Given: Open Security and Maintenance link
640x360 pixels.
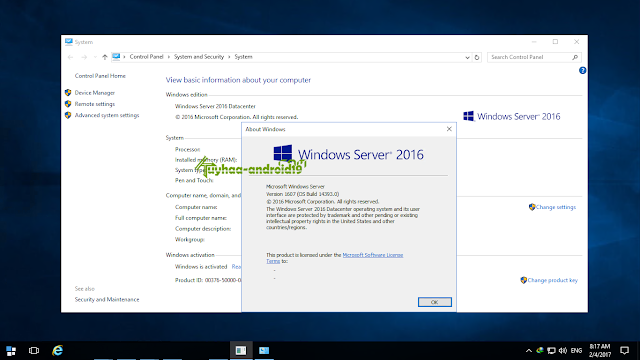Looking at the screenshot, I should click(x=107, y=300).
